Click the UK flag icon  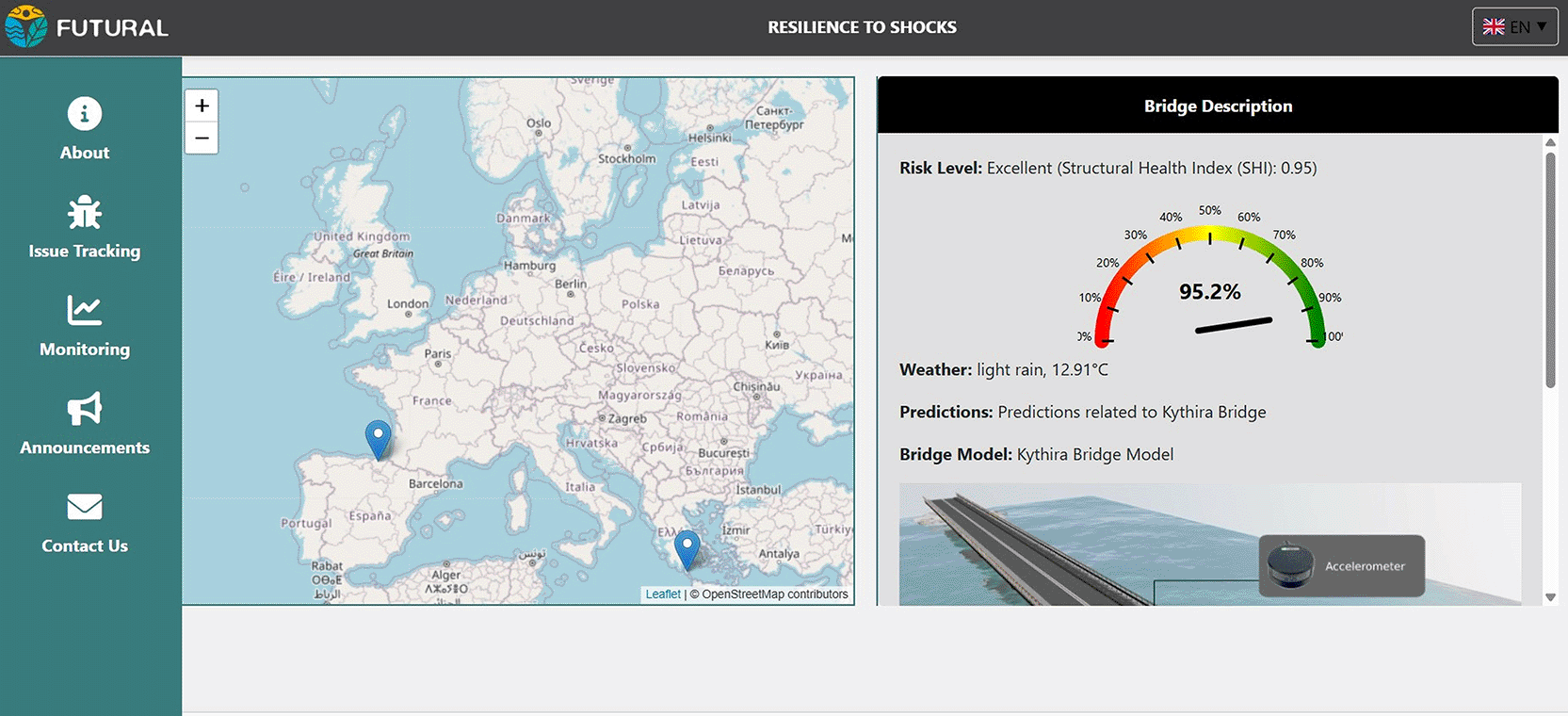1494,27
